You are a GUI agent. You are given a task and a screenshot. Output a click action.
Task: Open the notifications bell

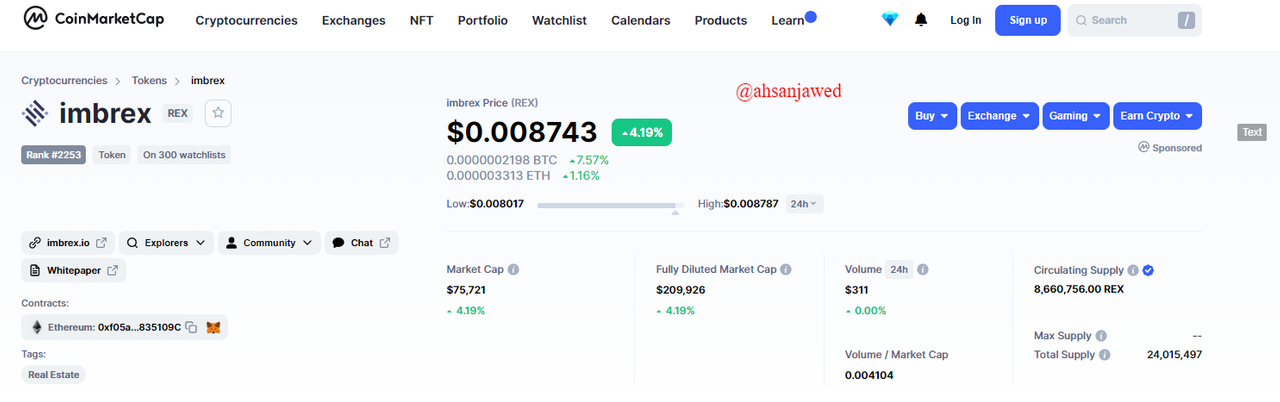click(x=921, y=20)
